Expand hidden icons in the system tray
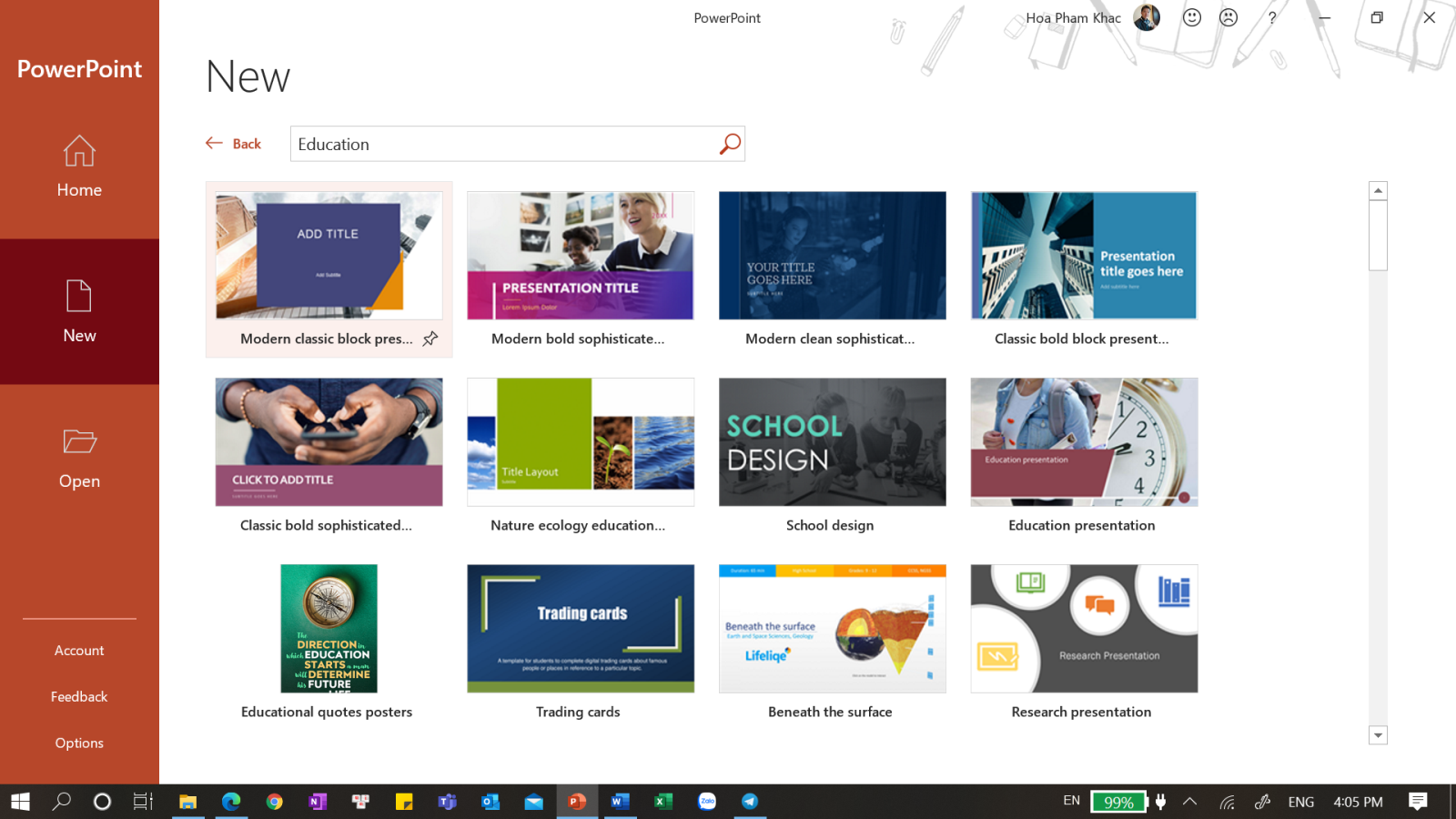 (1190, 802)
